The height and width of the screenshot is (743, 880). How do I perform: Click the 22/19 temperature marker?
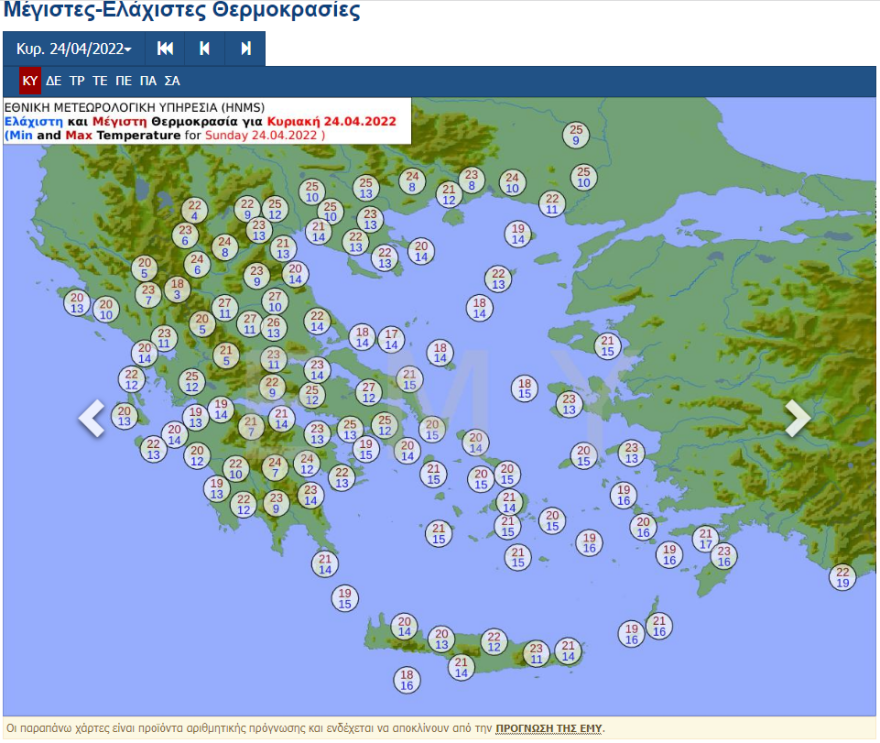[x=843, y=577]
